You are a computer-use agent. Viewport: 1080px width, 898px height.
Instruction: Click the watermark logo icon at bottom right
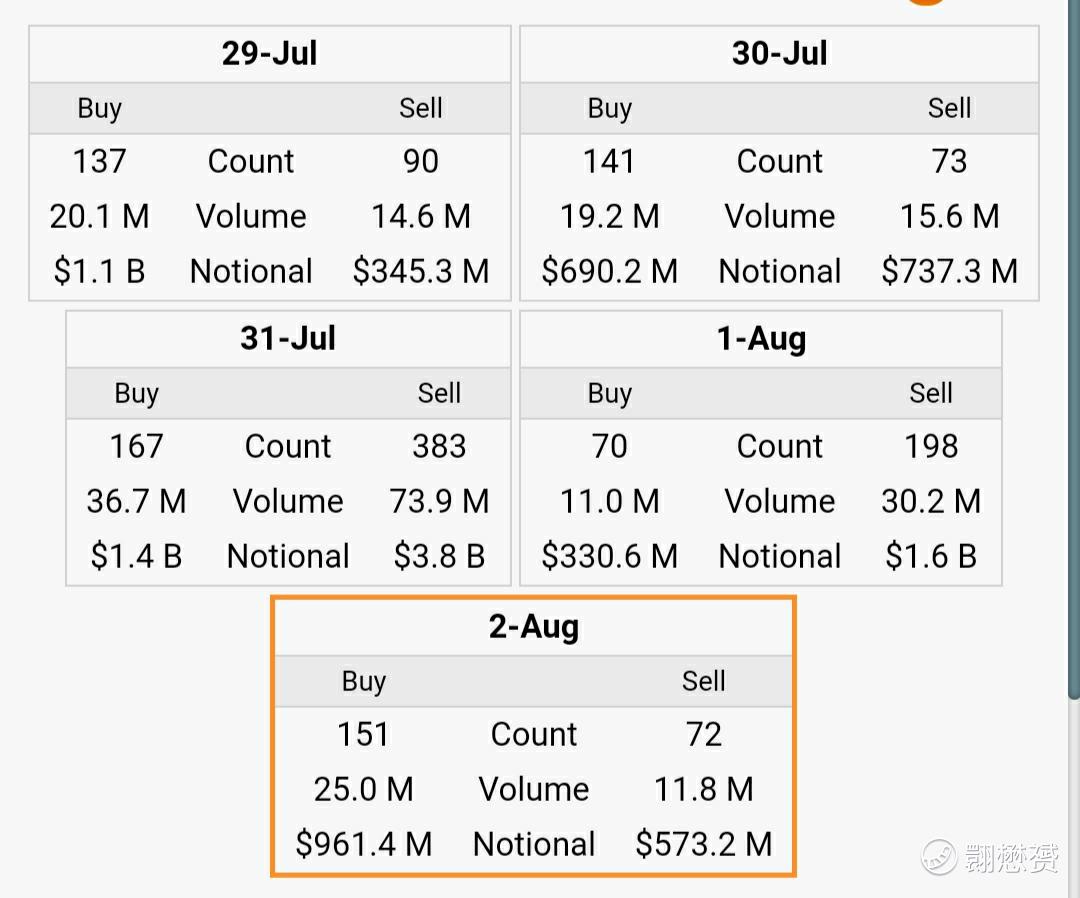coord(940,857)
